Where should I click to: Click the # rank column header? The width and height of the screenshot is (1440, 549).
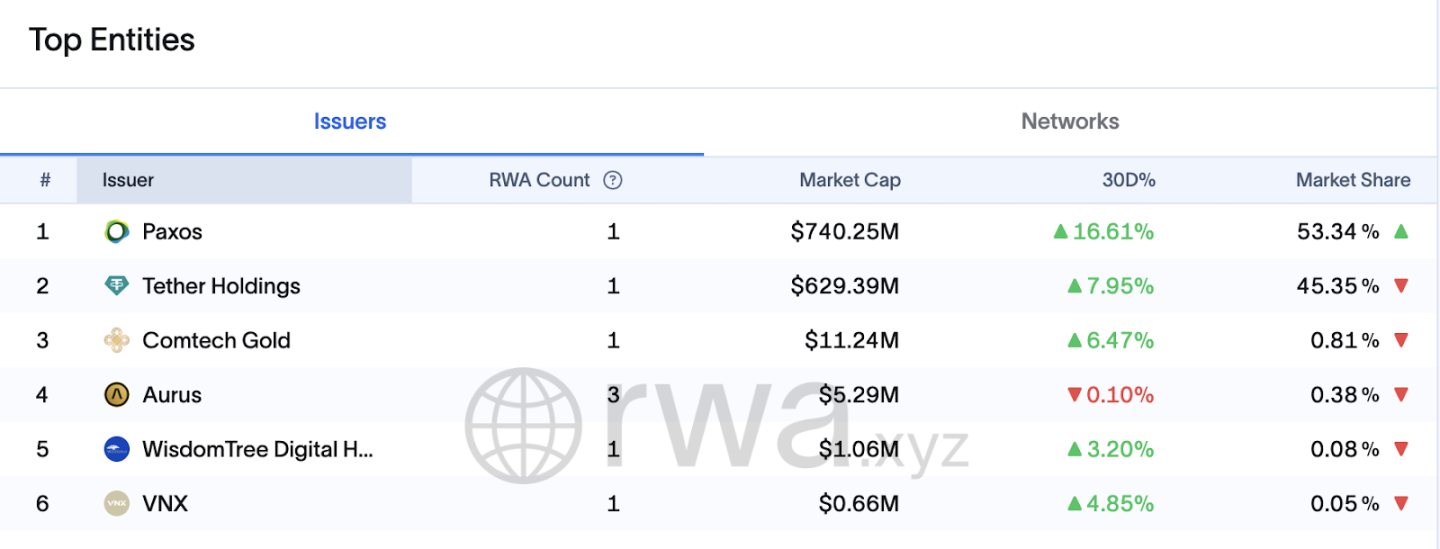[x=45, y=181]
